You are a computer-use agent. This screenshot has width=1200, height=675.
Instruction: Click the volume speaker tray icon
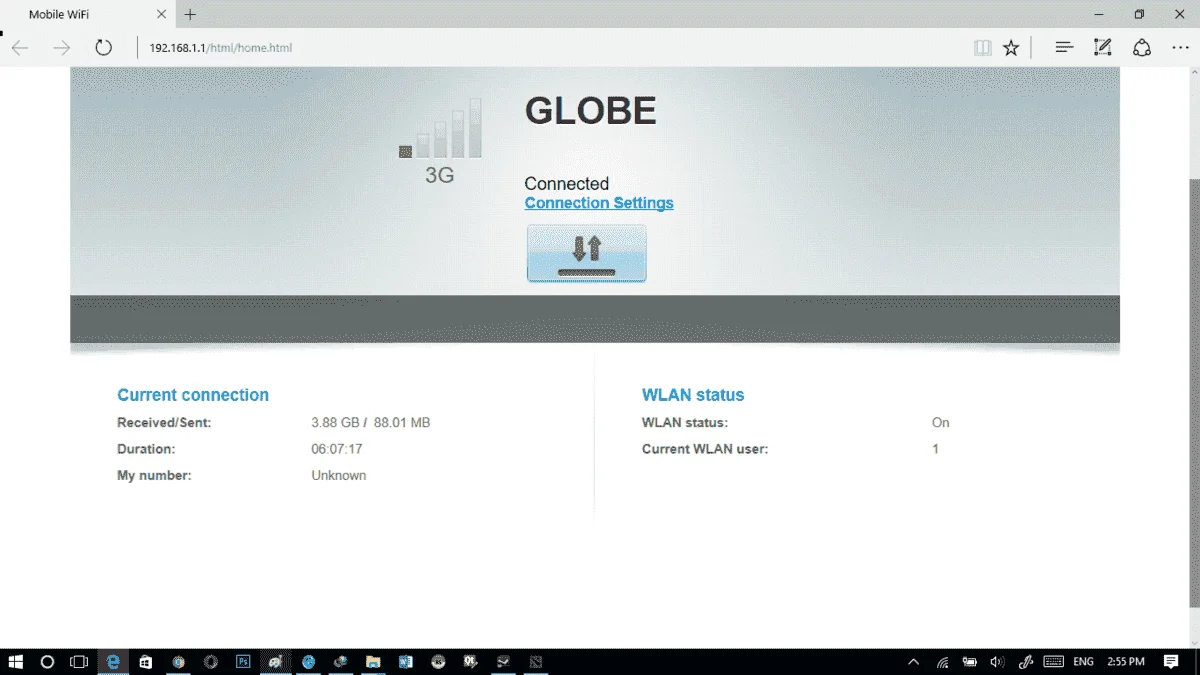(996, 662)
